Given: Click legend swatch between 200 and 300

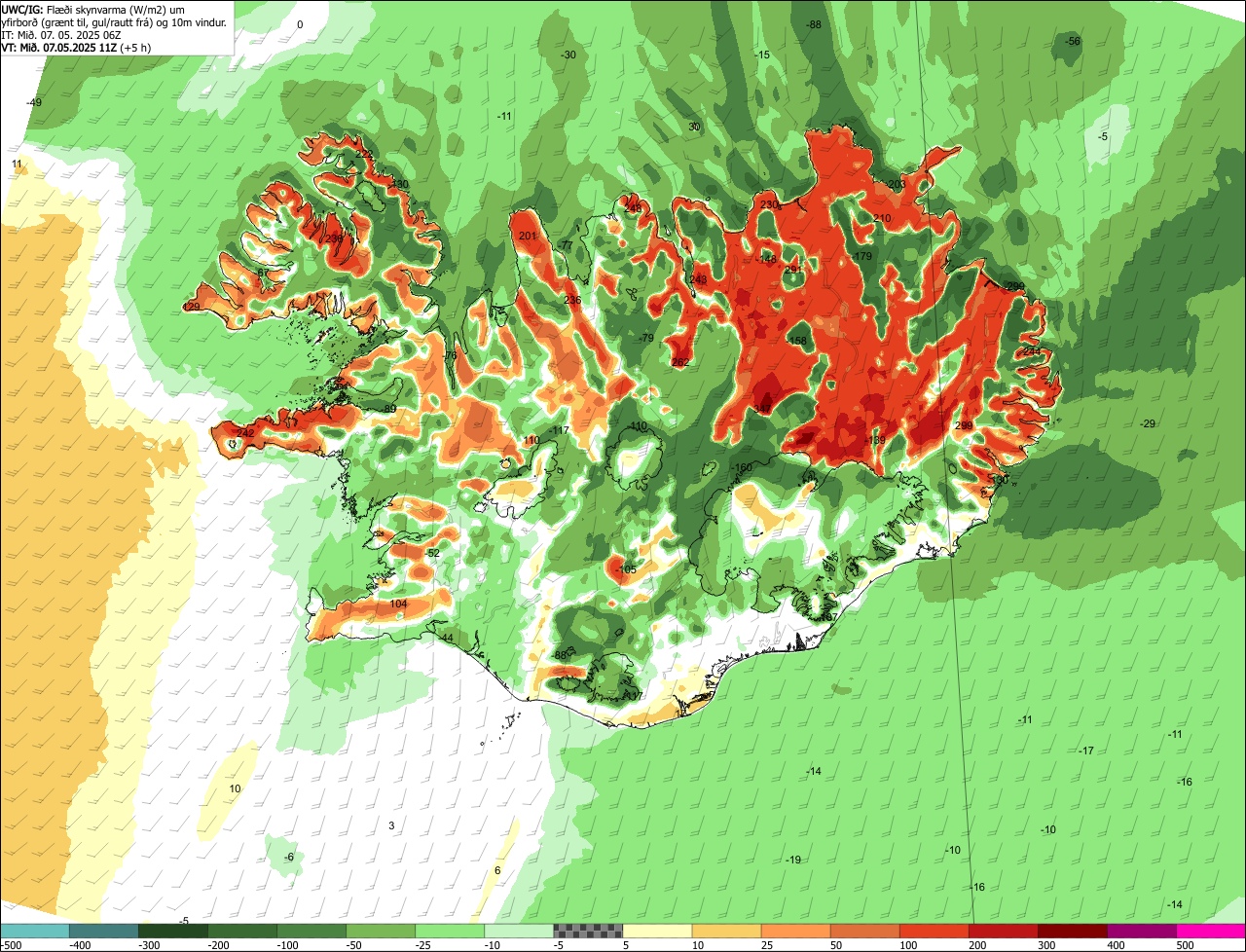Looking at the screenshot, I should (x=1003, y=931).
